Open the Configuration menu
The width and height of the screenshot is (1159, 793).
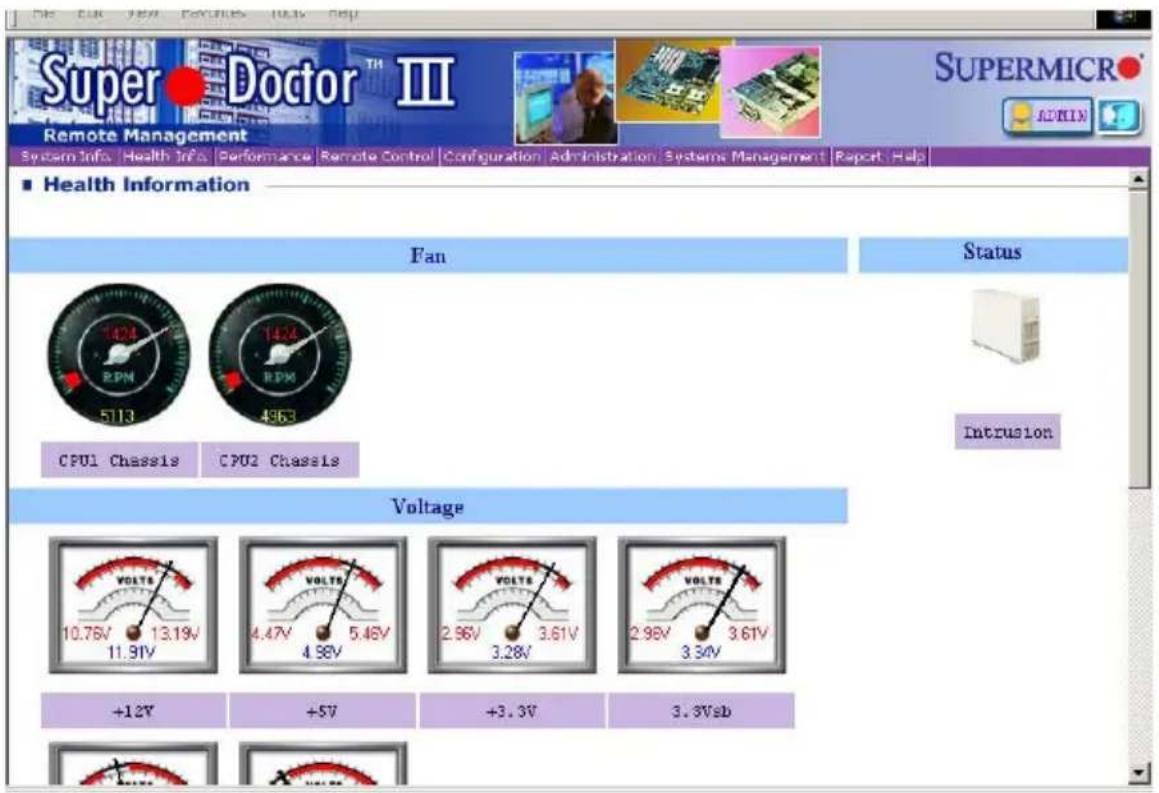pos(492,157)
